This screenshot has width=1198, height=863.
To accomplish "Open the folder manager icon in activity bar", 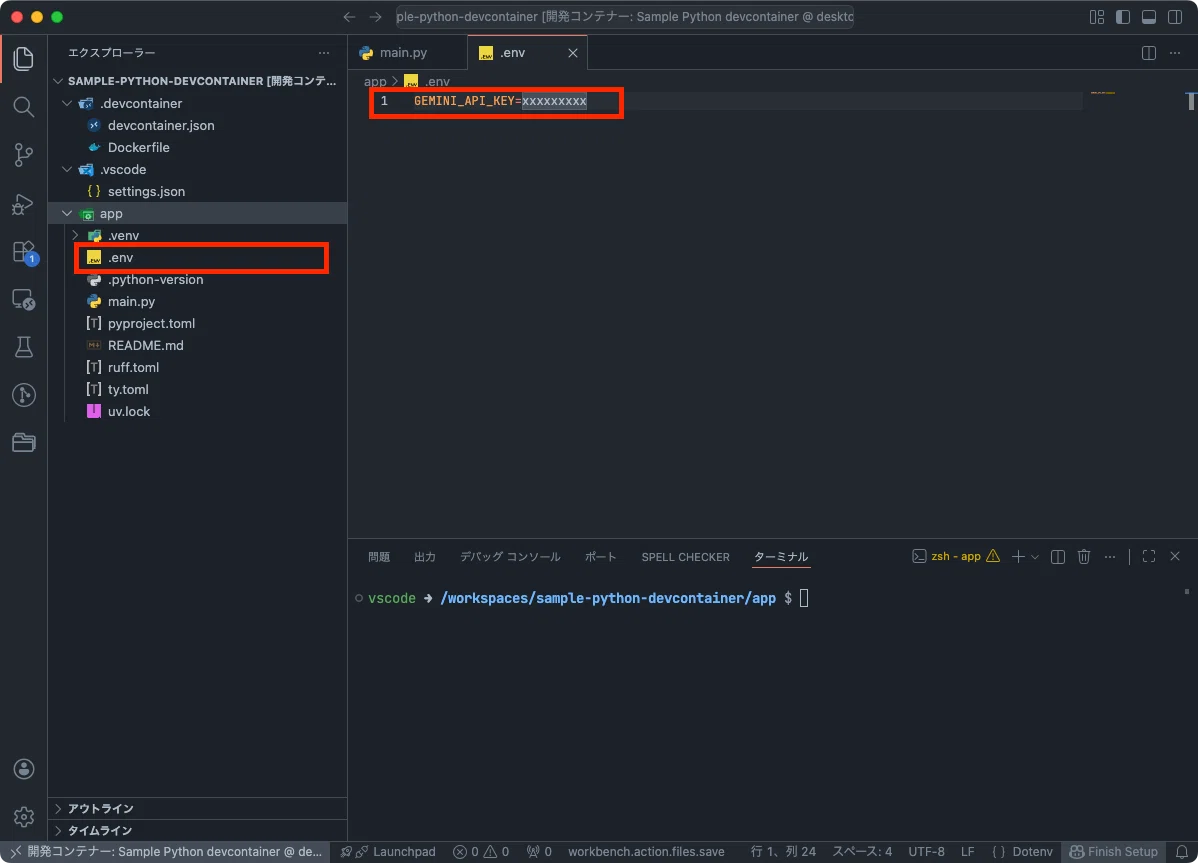I will (24, 442).
